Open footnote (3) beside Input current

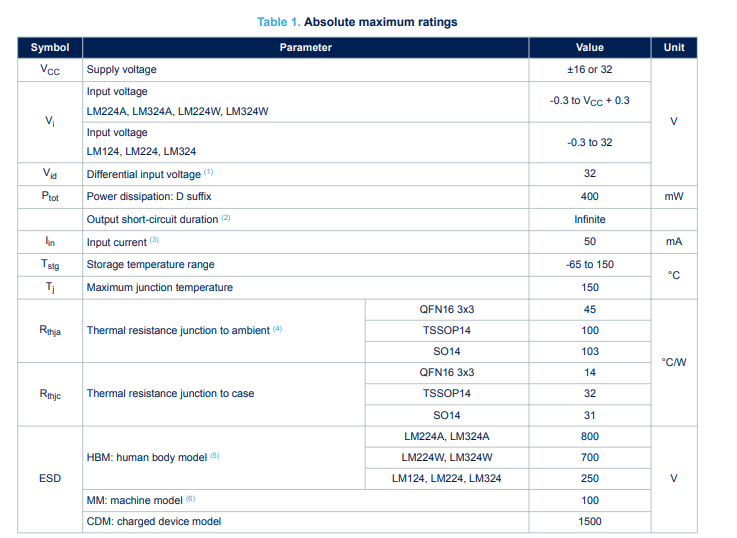coord(155,240)
